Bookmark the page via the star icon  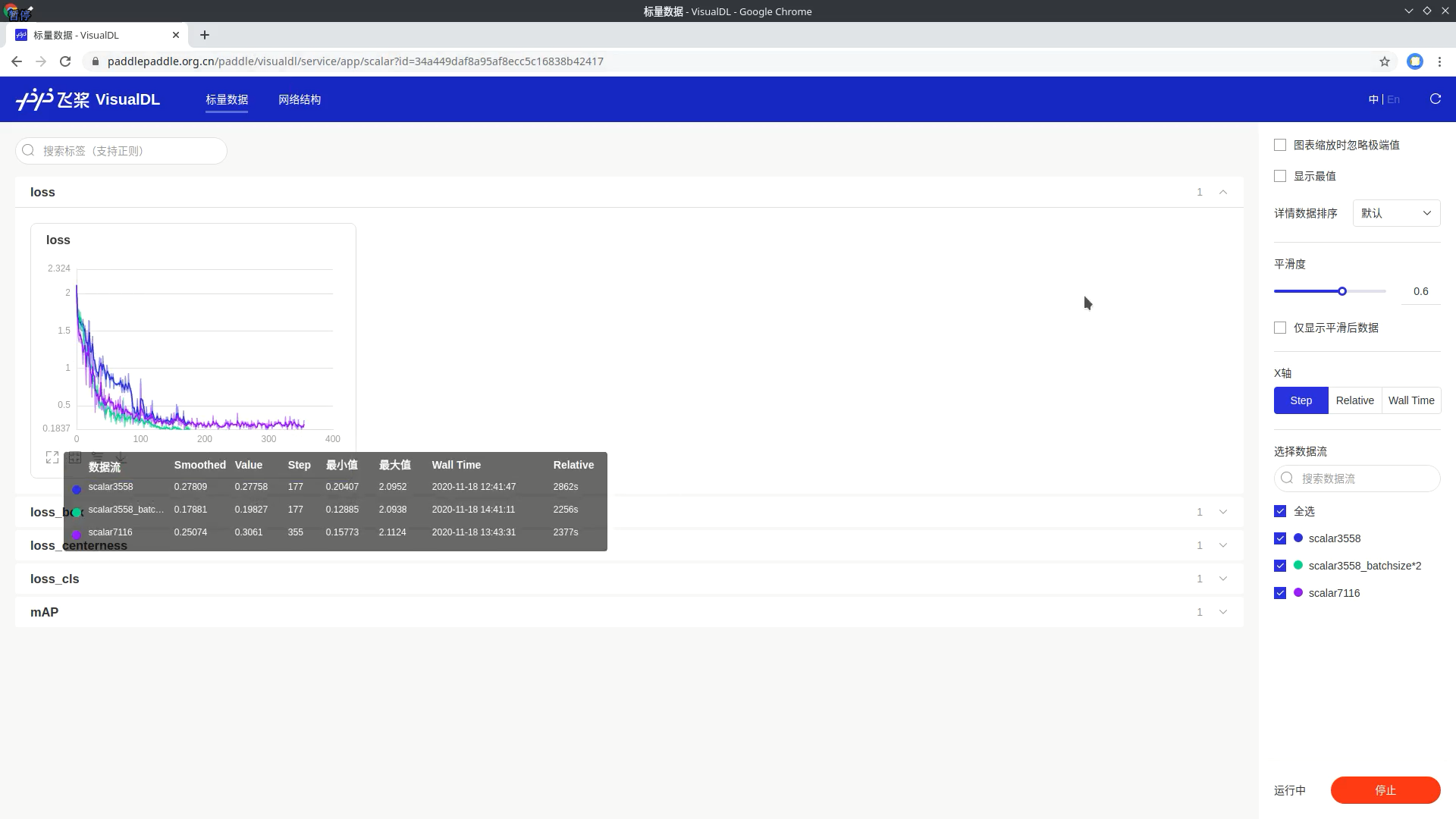tap(1385, 61)
